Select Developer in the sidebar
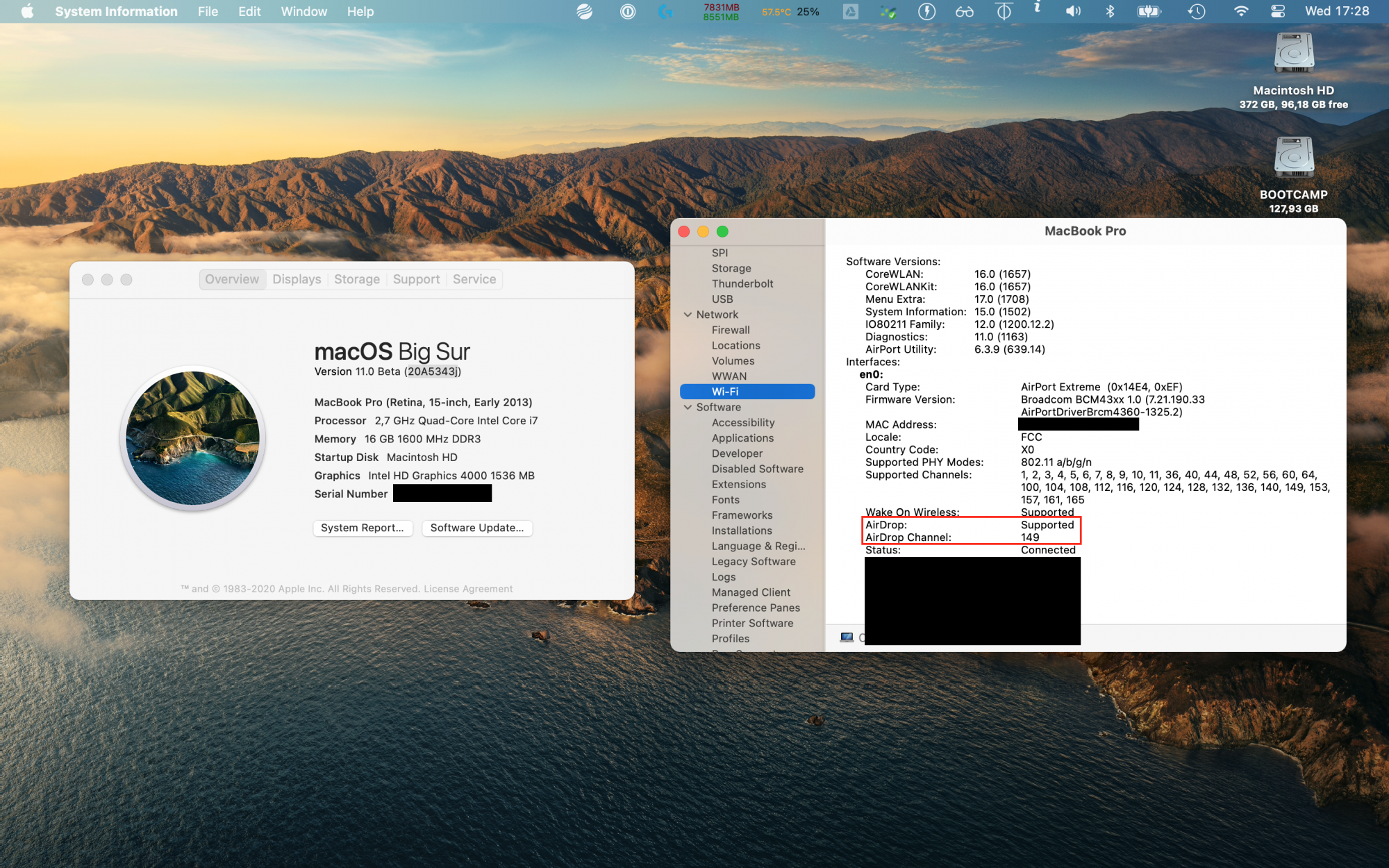The width and height of the screenshot is (1389, 868). coord(737,453)
